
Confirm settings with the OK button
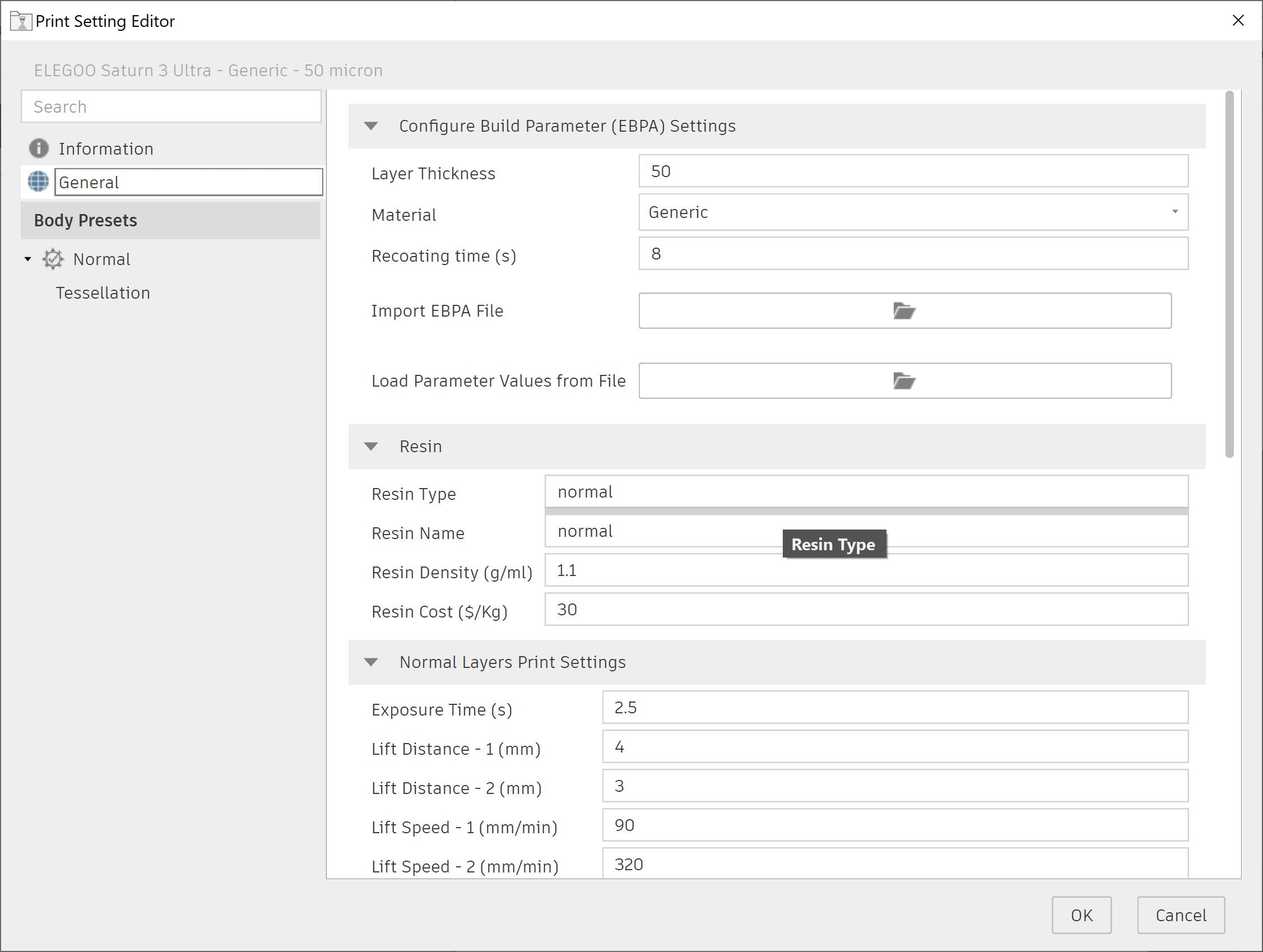point(1081,915)
